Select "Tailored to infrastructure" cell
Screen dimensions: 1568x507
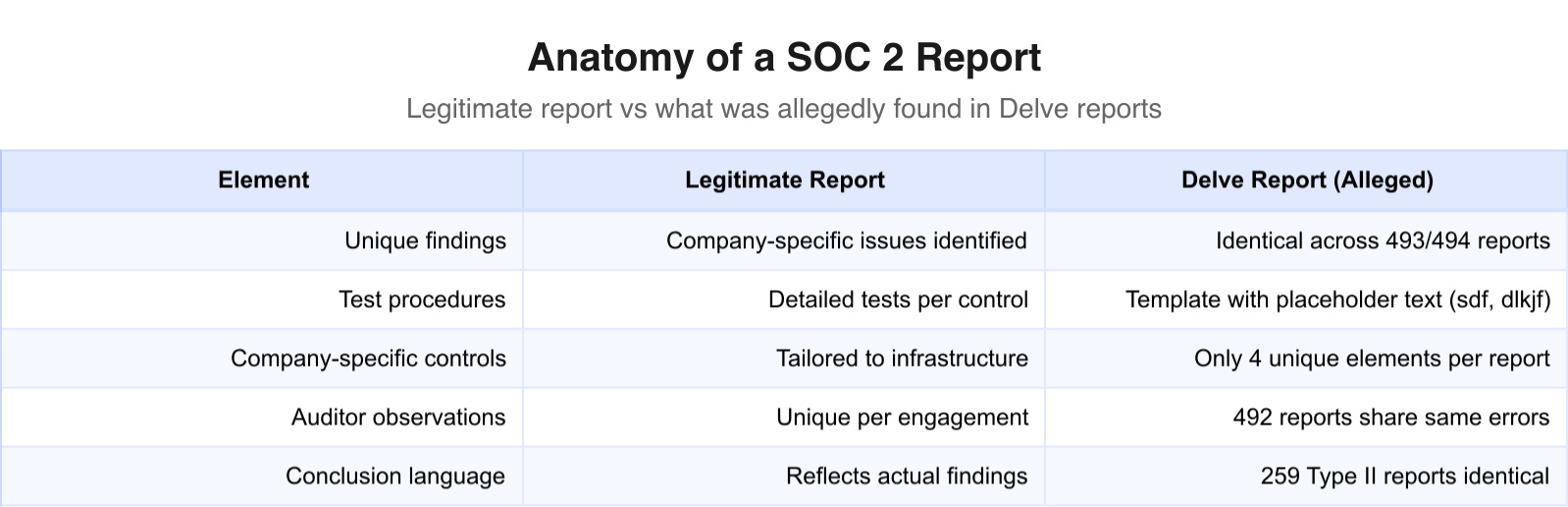(x=902, y=359)
